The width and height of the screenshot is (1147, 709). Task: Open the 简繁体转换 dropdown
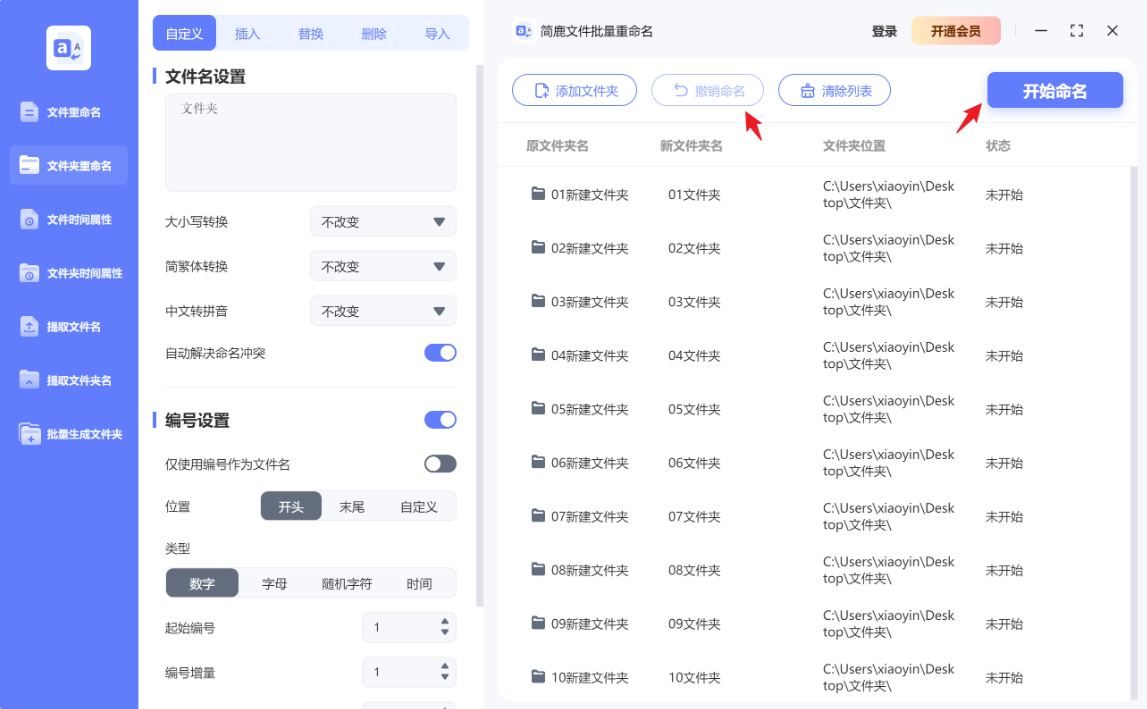[383, 266]
